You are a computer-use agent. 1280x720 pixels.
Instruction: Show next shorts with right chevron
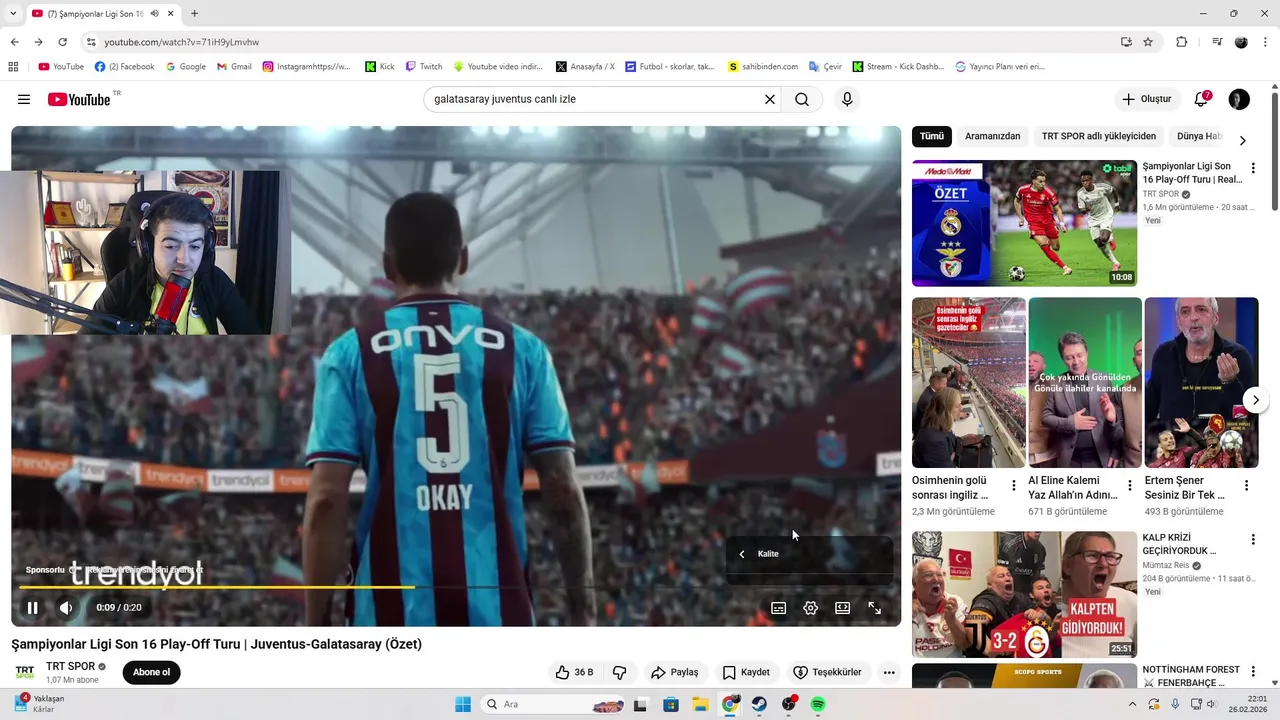point(1255,400)
